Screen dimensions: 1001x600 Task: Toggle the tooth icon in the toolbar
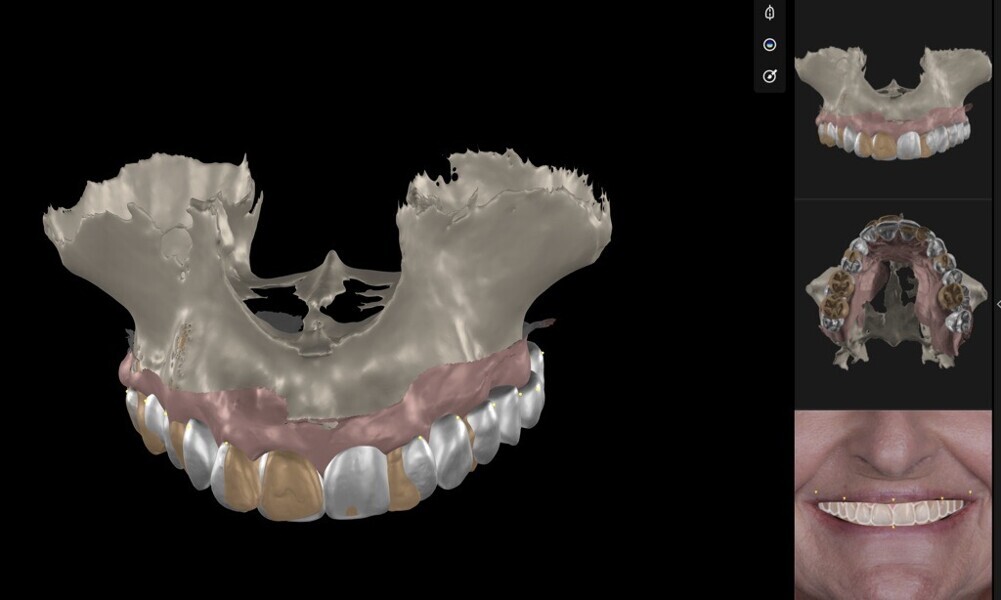[x=769, y=15]
